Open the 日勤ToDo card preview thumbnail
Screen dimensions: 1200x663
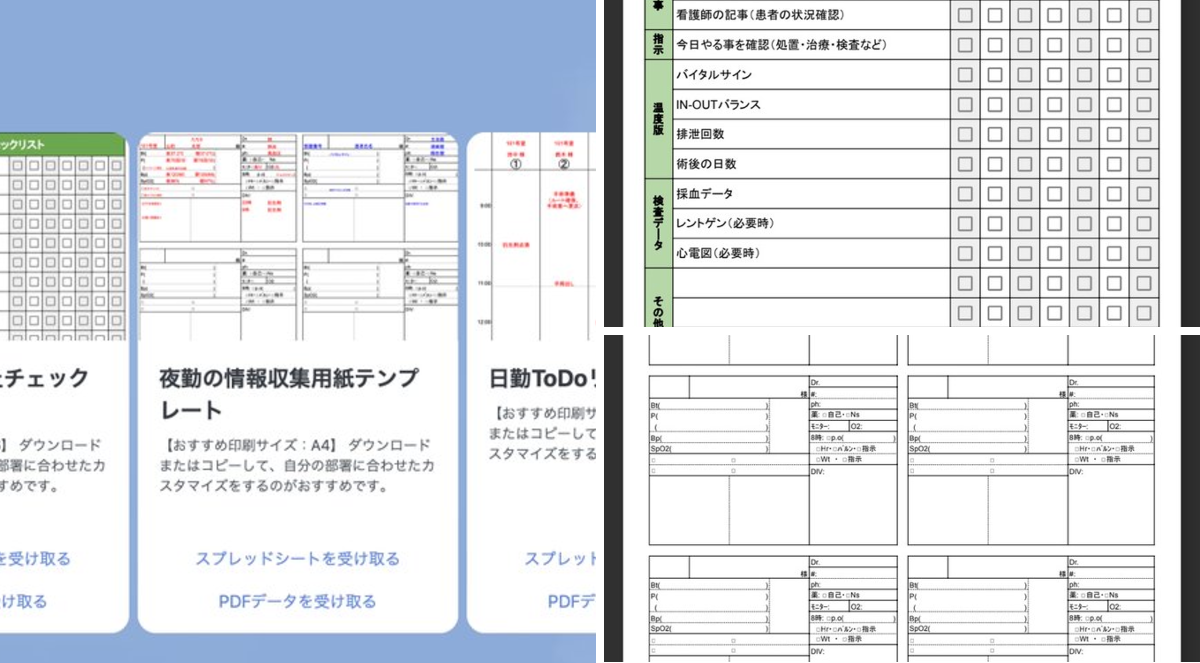[531, 238]
